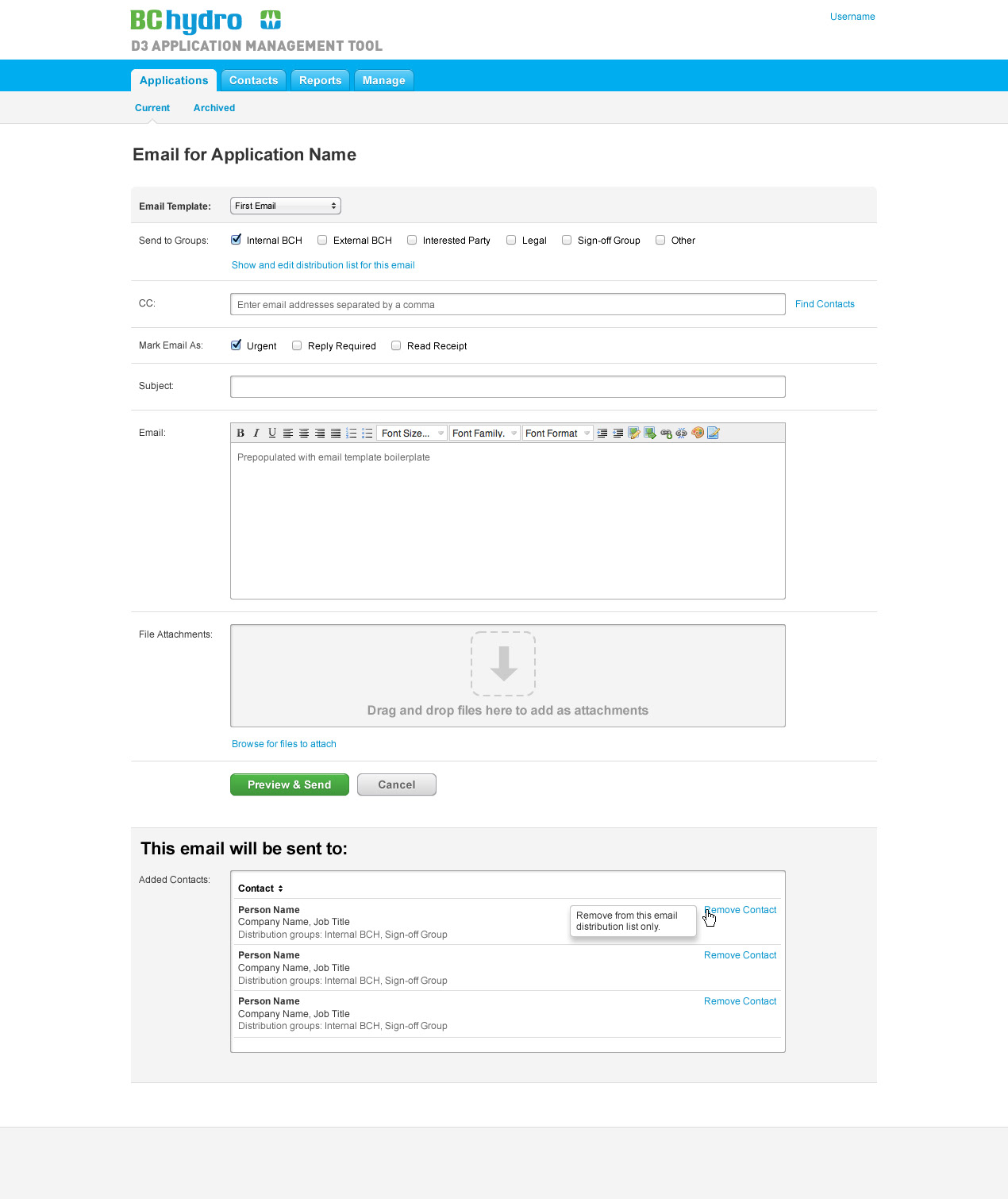Open the Font Family dropdown
The width and height of the screenshot is (1008, 1199).
coord(485,433)
